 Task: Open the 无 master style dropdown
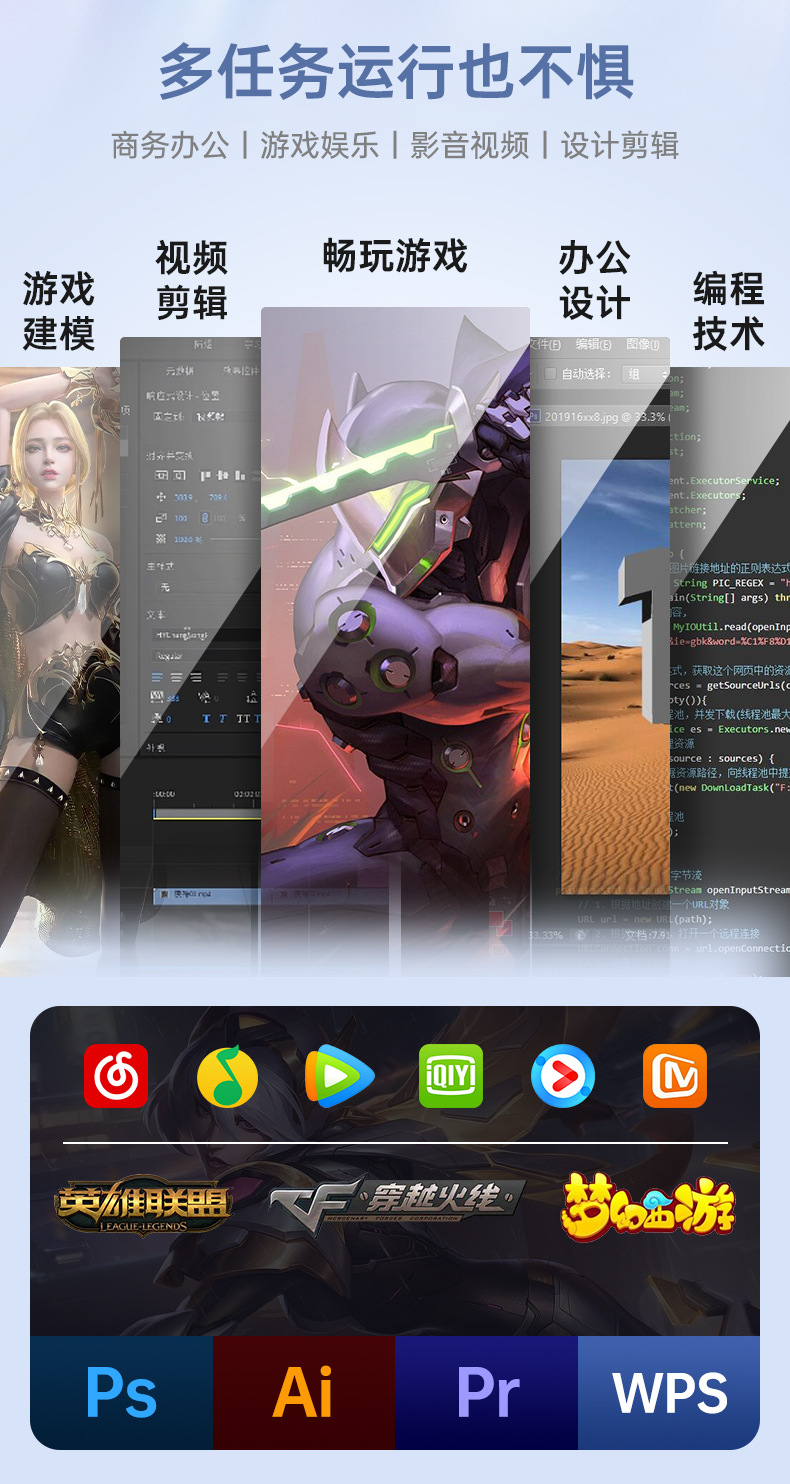click(208, 587)
